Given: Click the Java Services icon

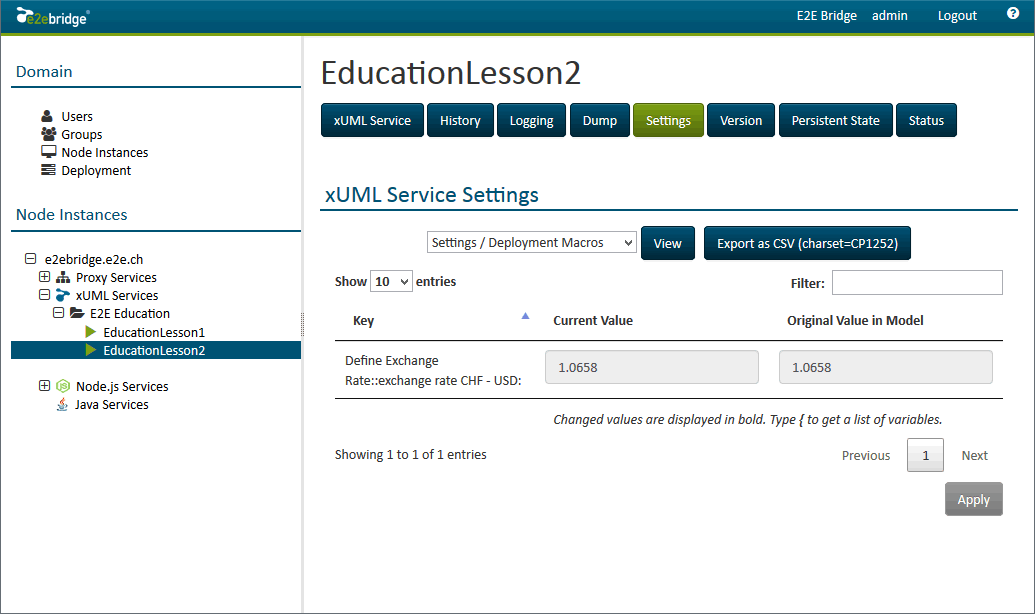Looking at the screenshot, I should 62,405.
